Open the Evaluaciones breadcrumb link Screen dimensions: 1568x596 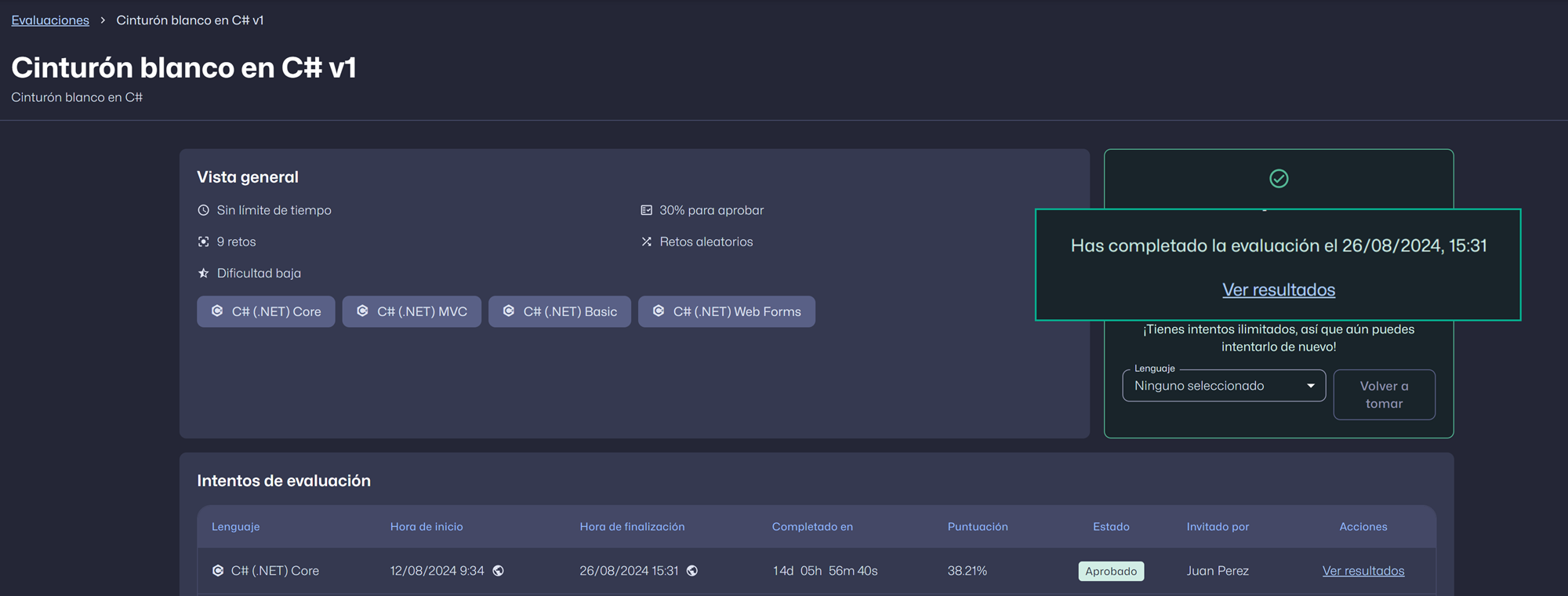pyautogui.click(x=50, y=20)
